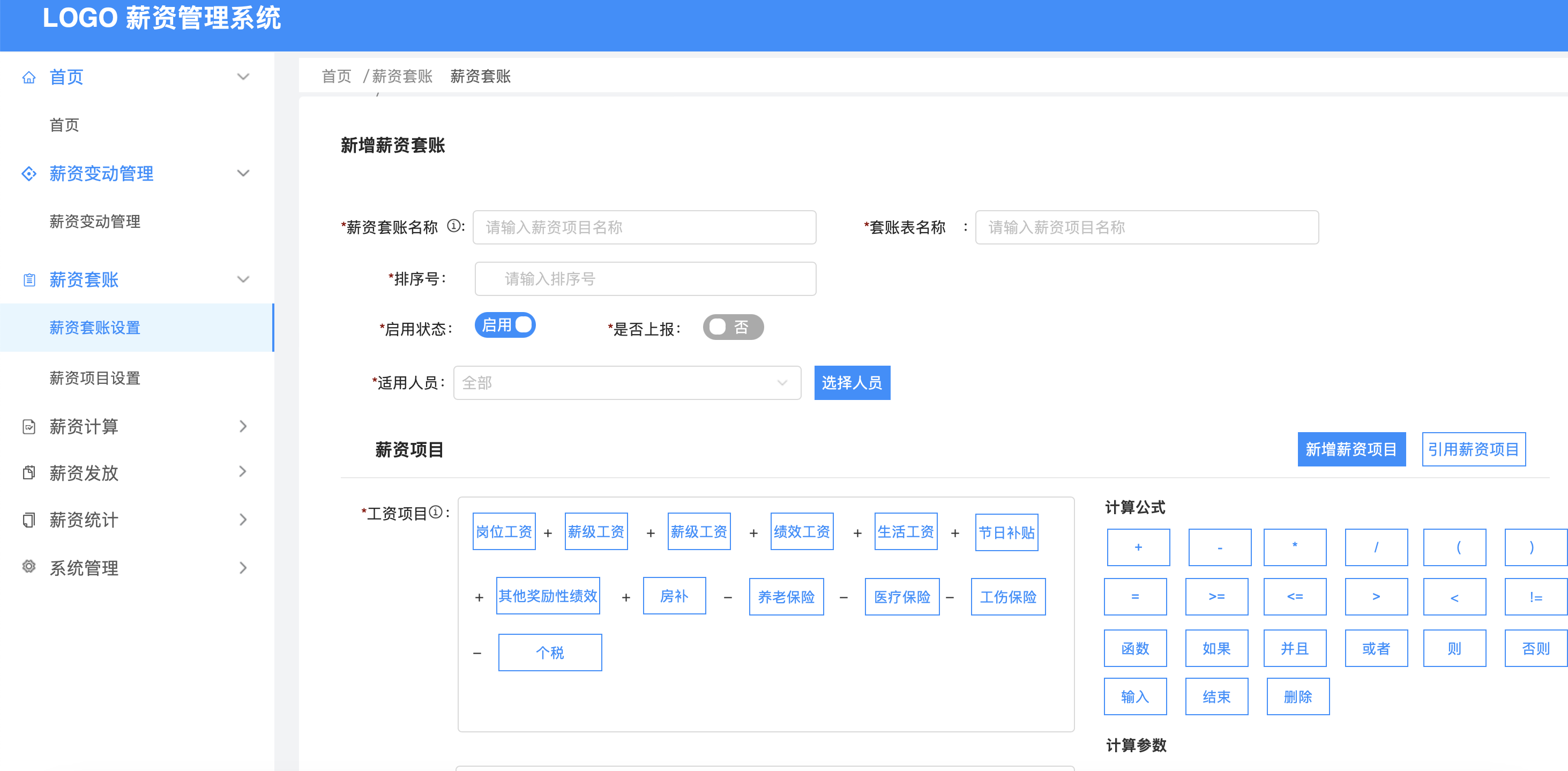
Task: Click the home icon in sidebar
Action: 28,77
